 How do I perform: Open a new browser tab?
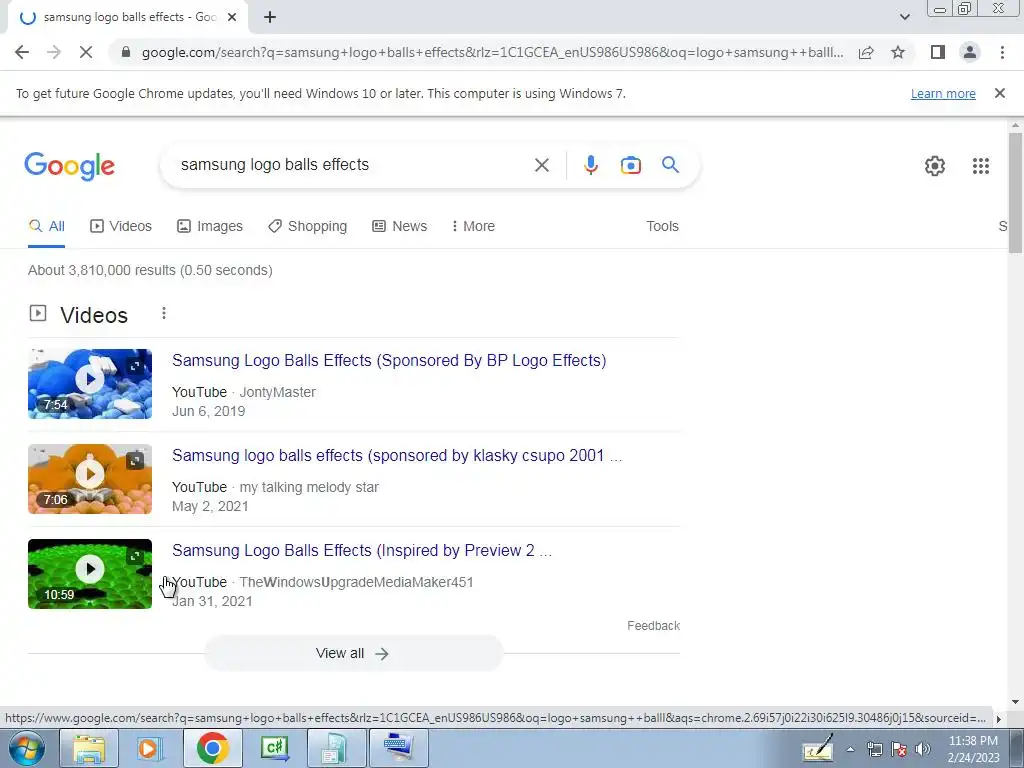pyautogui.click(x=270, y=18)
